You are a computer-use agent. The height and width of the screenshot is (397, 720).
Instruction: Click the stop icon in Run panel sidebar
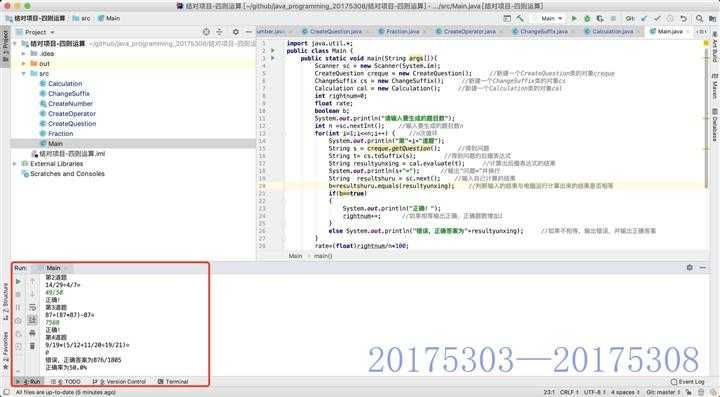coord(18,294)
